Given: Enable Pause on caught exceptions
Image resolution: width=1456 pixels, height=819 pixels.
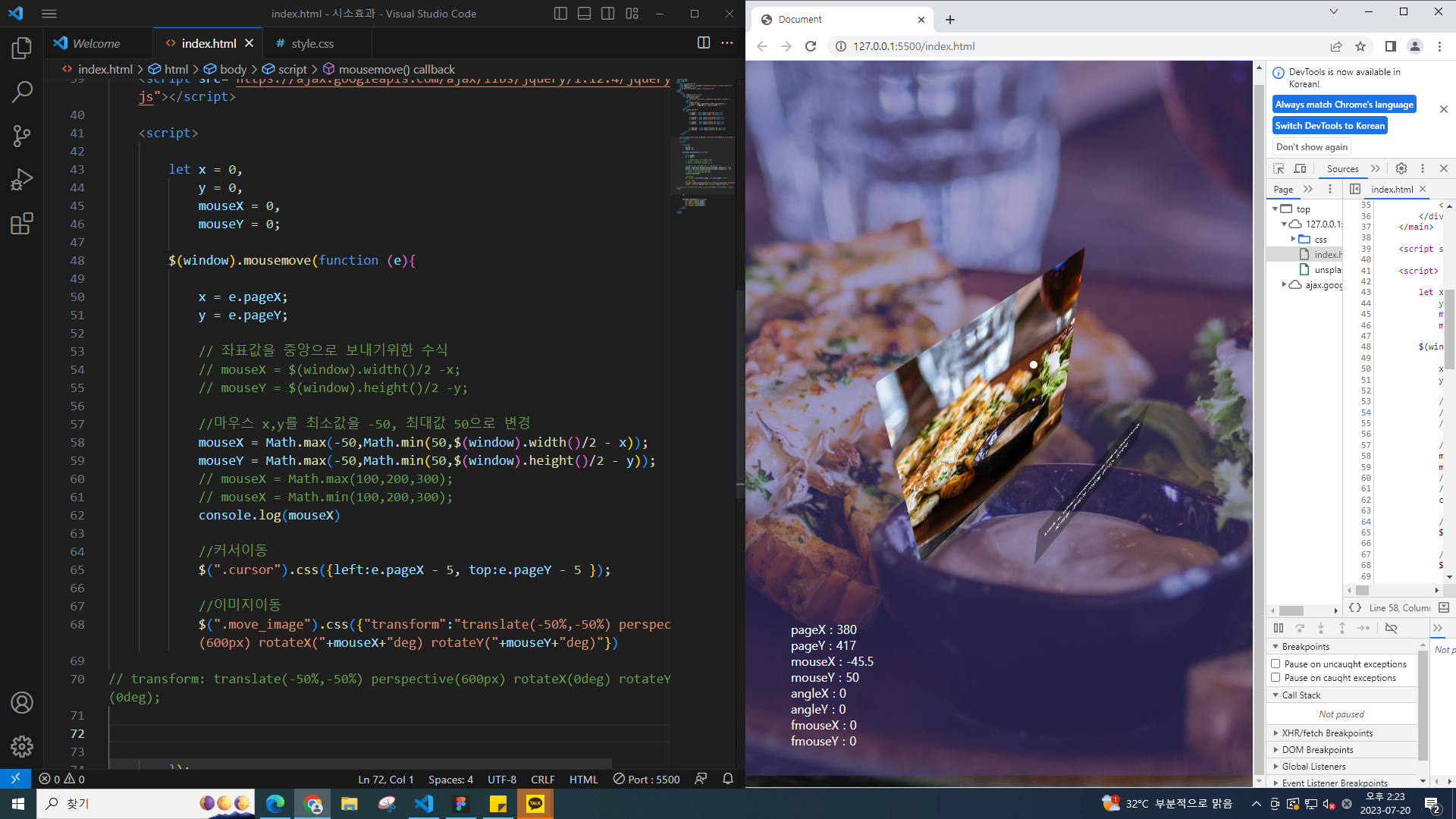Looking at the screenshot, I should click(1276, 678).
